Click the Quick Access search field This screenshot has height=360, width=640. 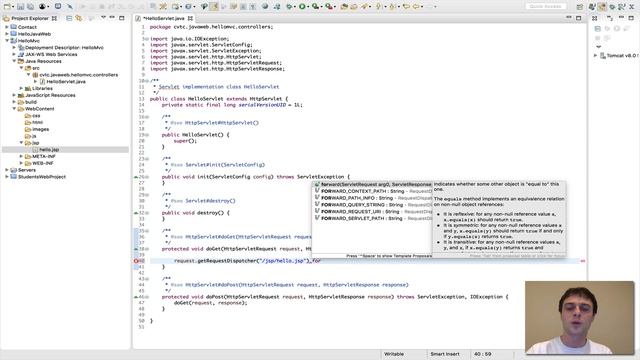(x=546, y=7)
